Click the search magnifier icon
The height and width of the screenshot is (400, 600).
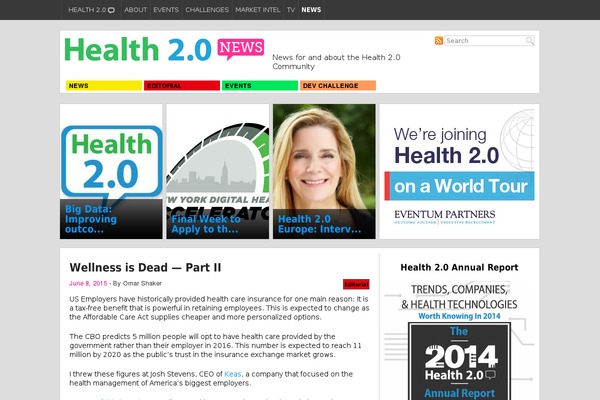tap(530, 41)
